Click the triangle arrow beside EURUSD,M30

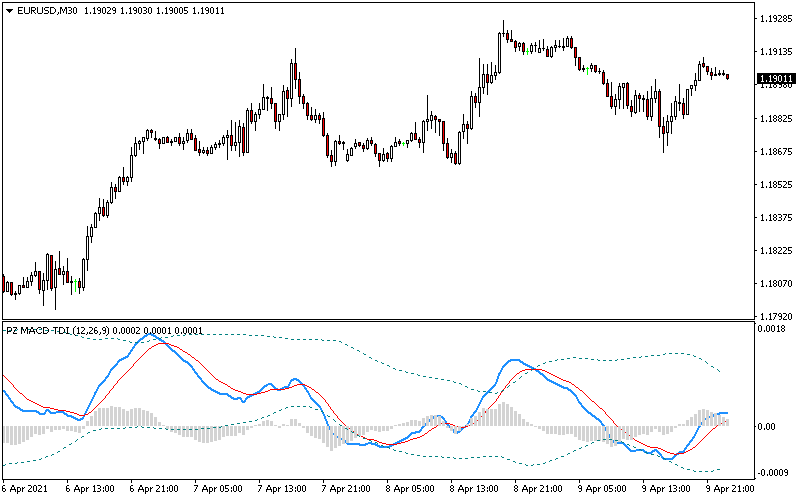[x=9, y=10]
